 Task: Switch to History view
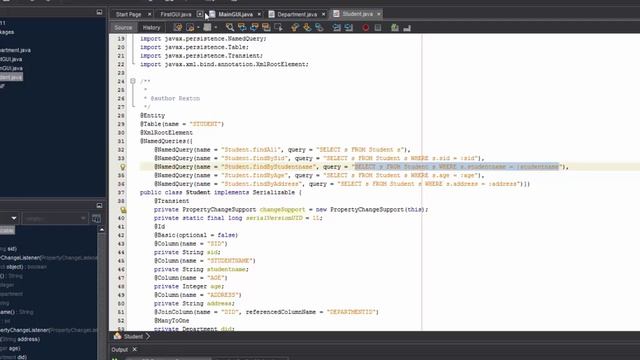point(151,27)
